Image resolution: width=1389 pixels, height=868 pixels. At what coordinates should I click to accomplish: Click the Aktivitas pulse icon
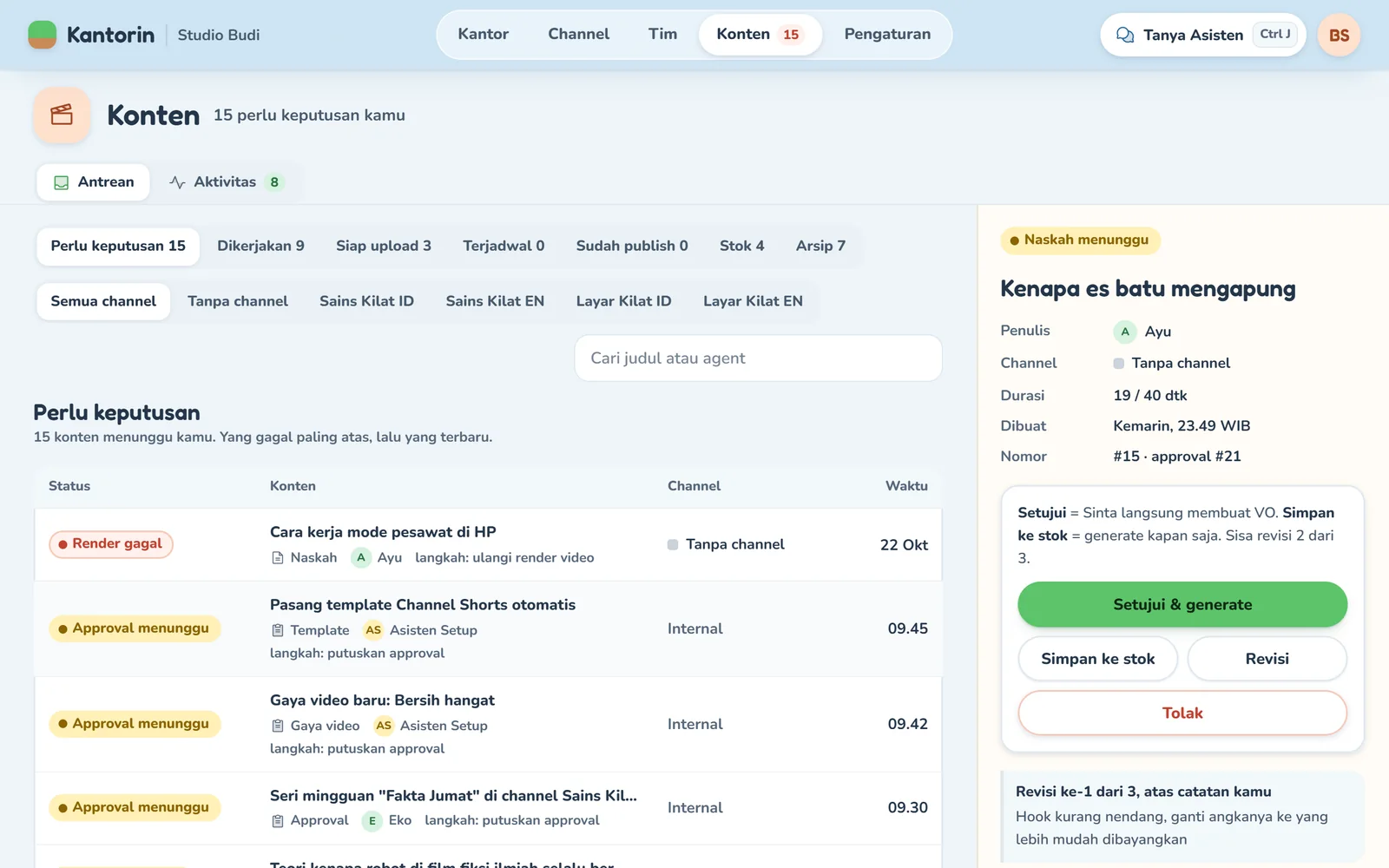pyautogui.click(x=177, y=182)
